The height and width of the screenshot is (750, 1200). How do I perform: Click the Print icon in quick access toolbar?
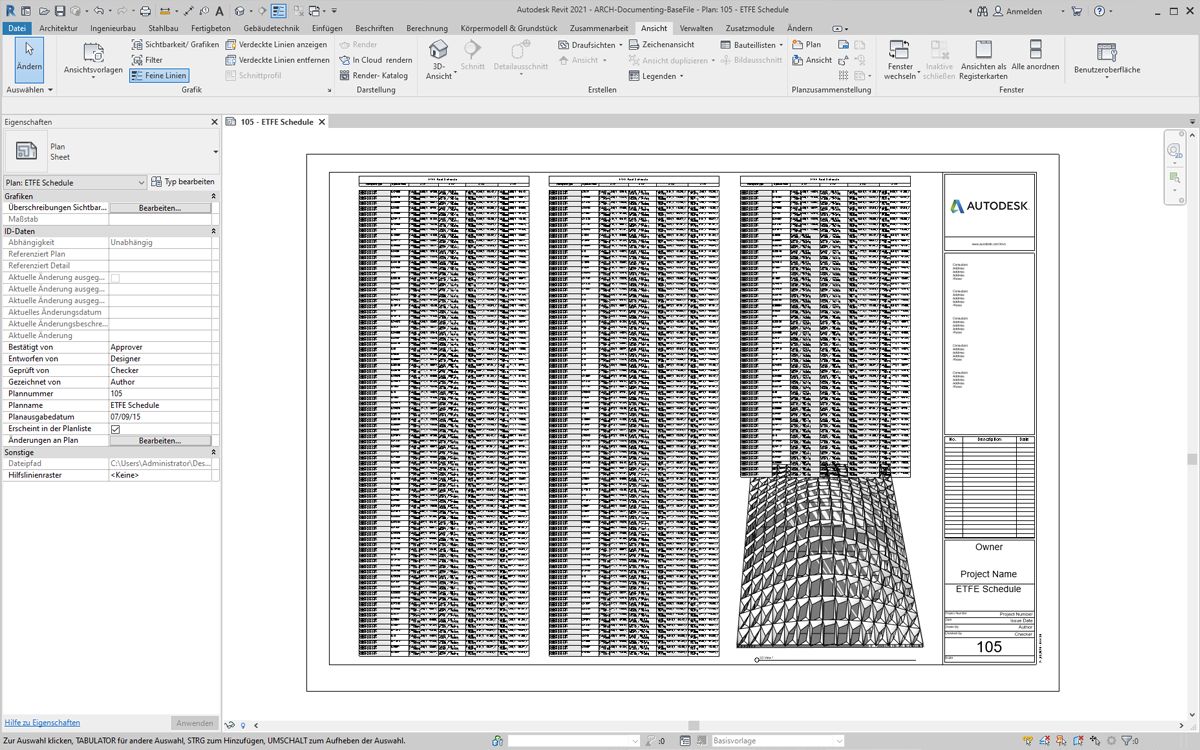point(145,11)
